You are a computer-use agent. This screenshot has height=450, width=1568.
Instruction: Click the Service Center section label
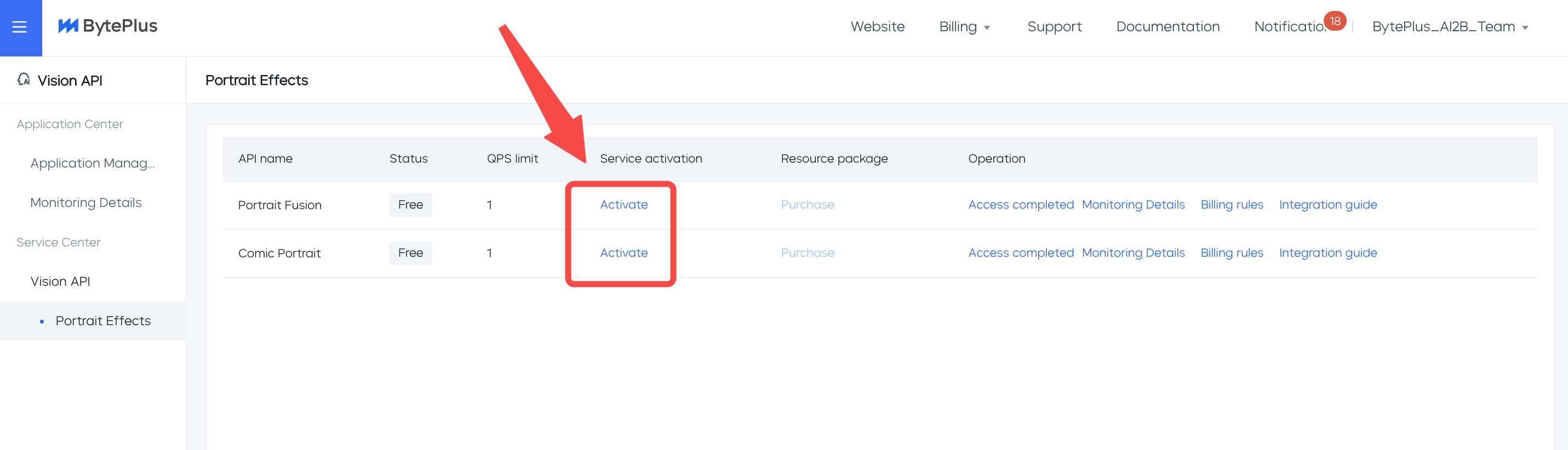point(59,242)
